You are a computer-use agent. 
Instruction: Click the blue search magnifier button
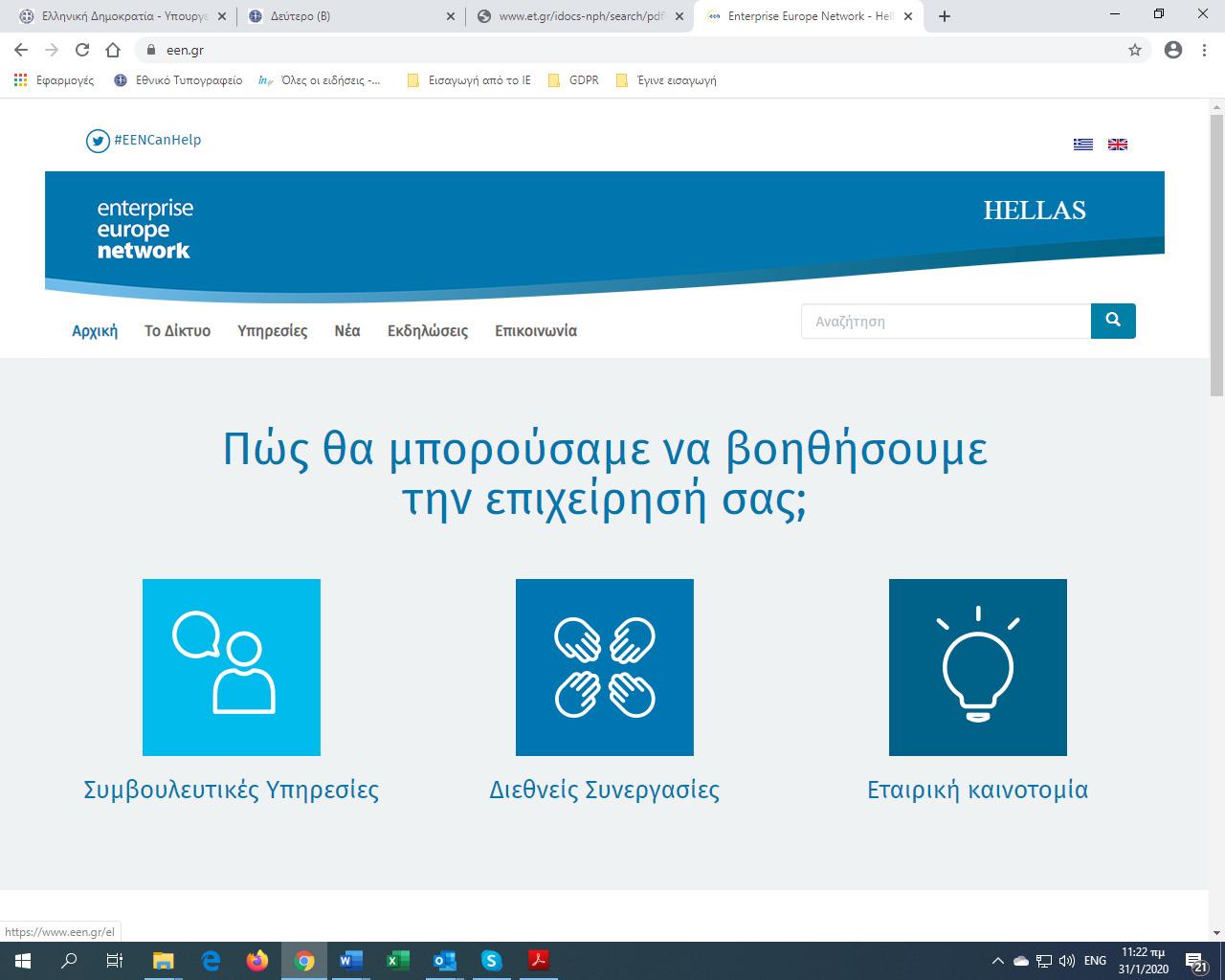click(1113, 321)
